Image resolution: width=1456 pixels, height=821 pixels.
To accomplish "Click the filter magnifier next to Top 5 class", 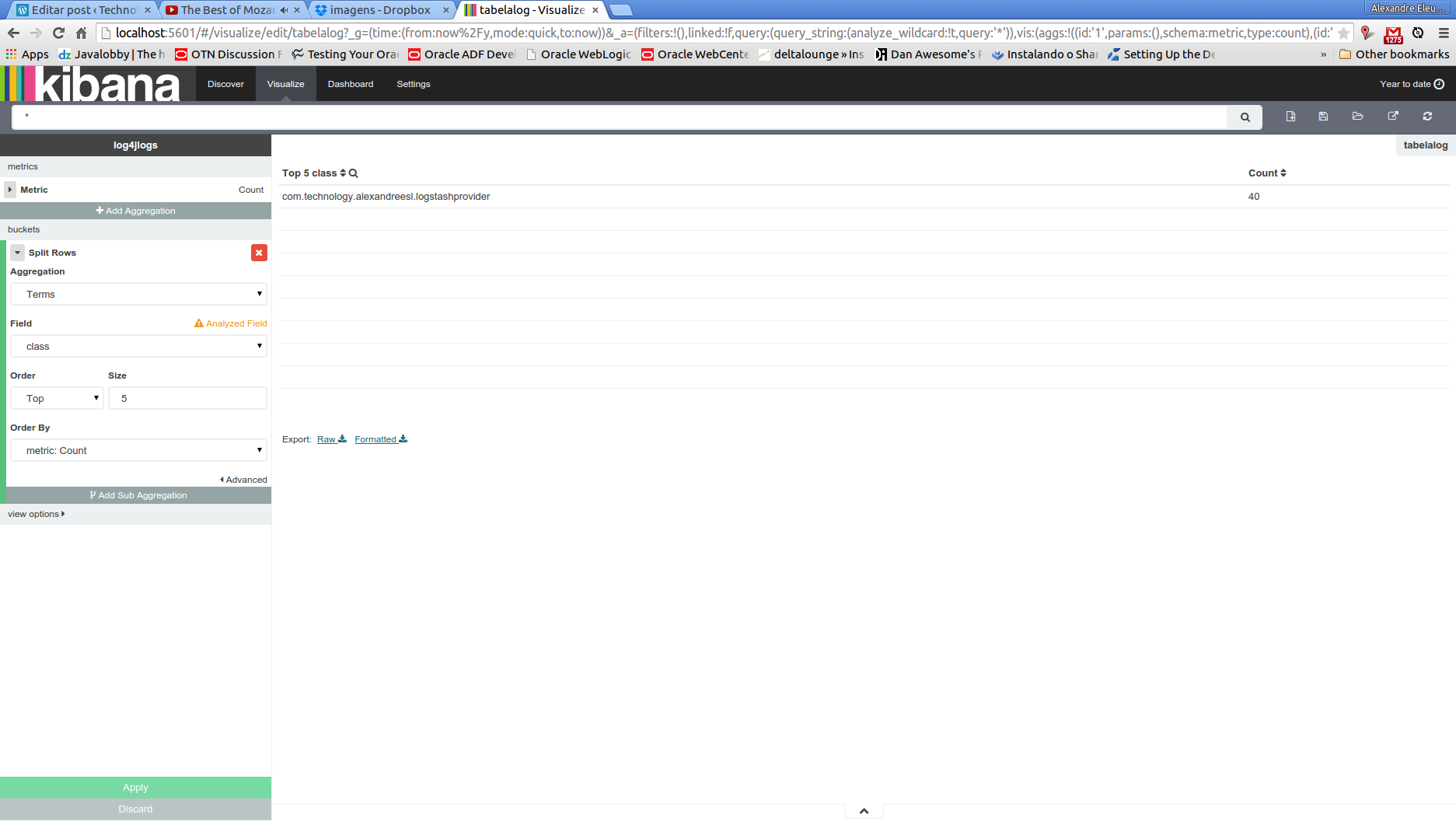I will tap(353, 173).
